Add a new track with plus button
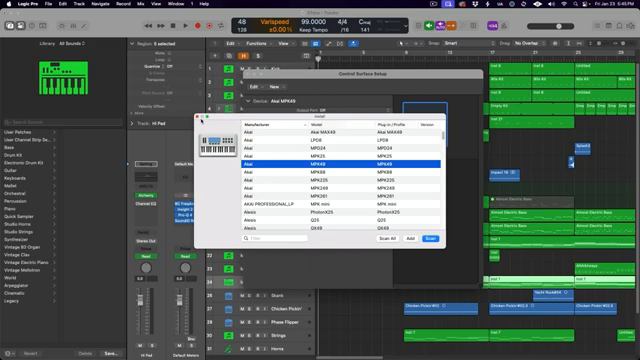The image size is (640, 360). [215, 56]
